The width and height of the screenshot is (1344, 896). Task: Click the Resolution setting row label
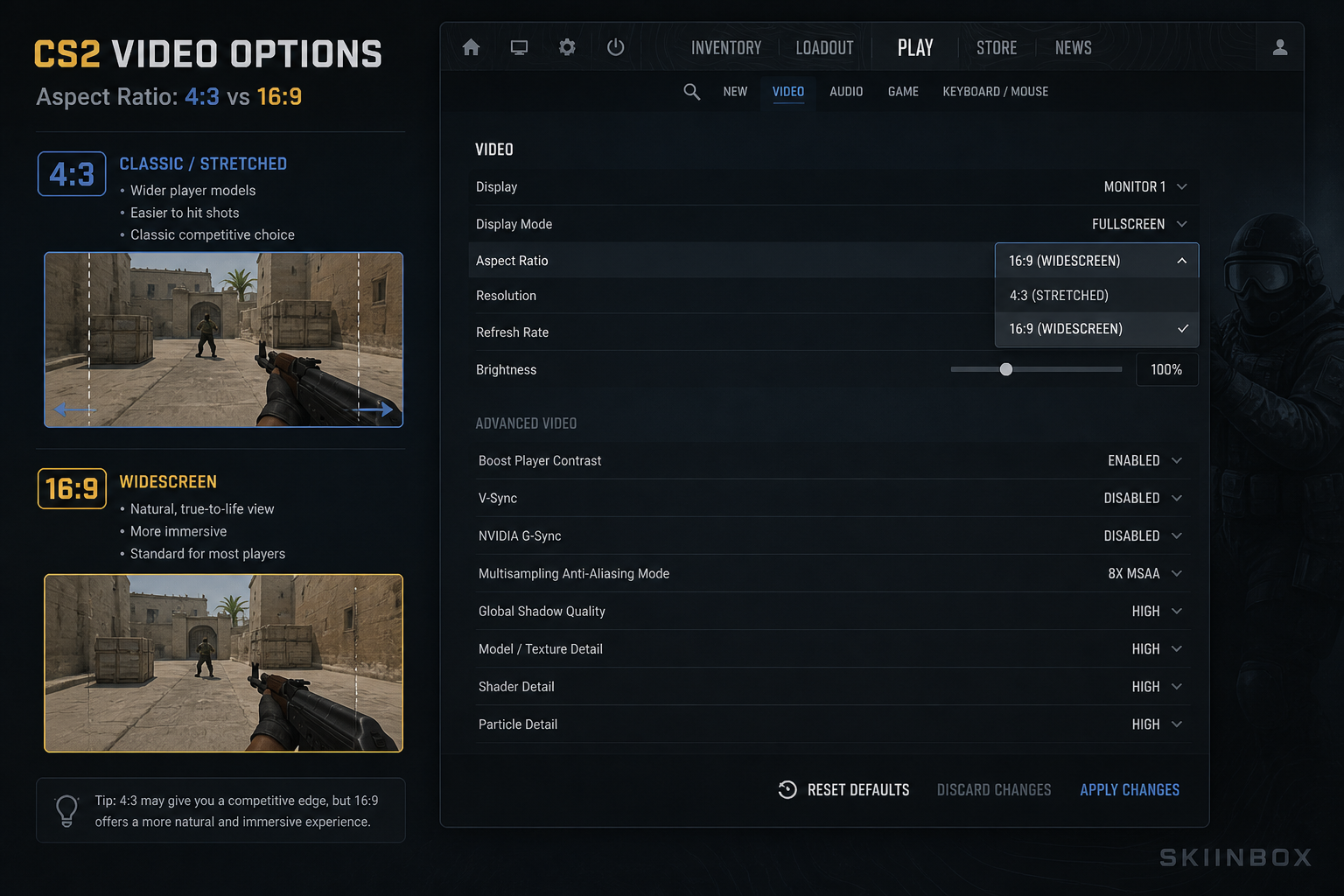point(506,296)
